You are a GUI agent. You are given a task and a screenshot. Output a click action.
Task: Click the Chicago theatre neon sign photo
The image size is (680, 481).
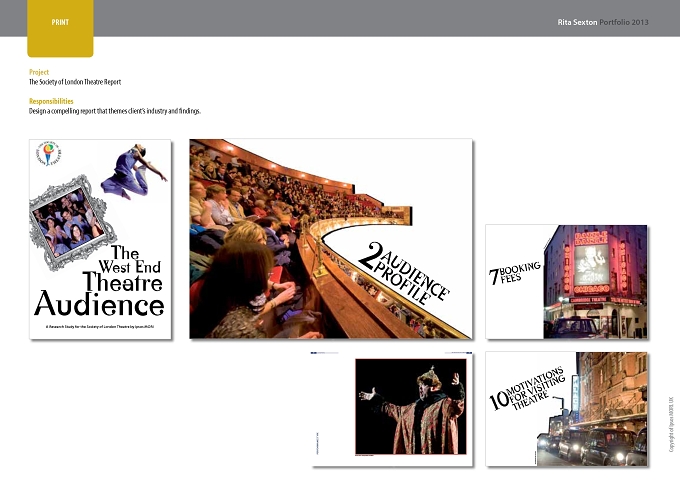[x=595, y=281]
